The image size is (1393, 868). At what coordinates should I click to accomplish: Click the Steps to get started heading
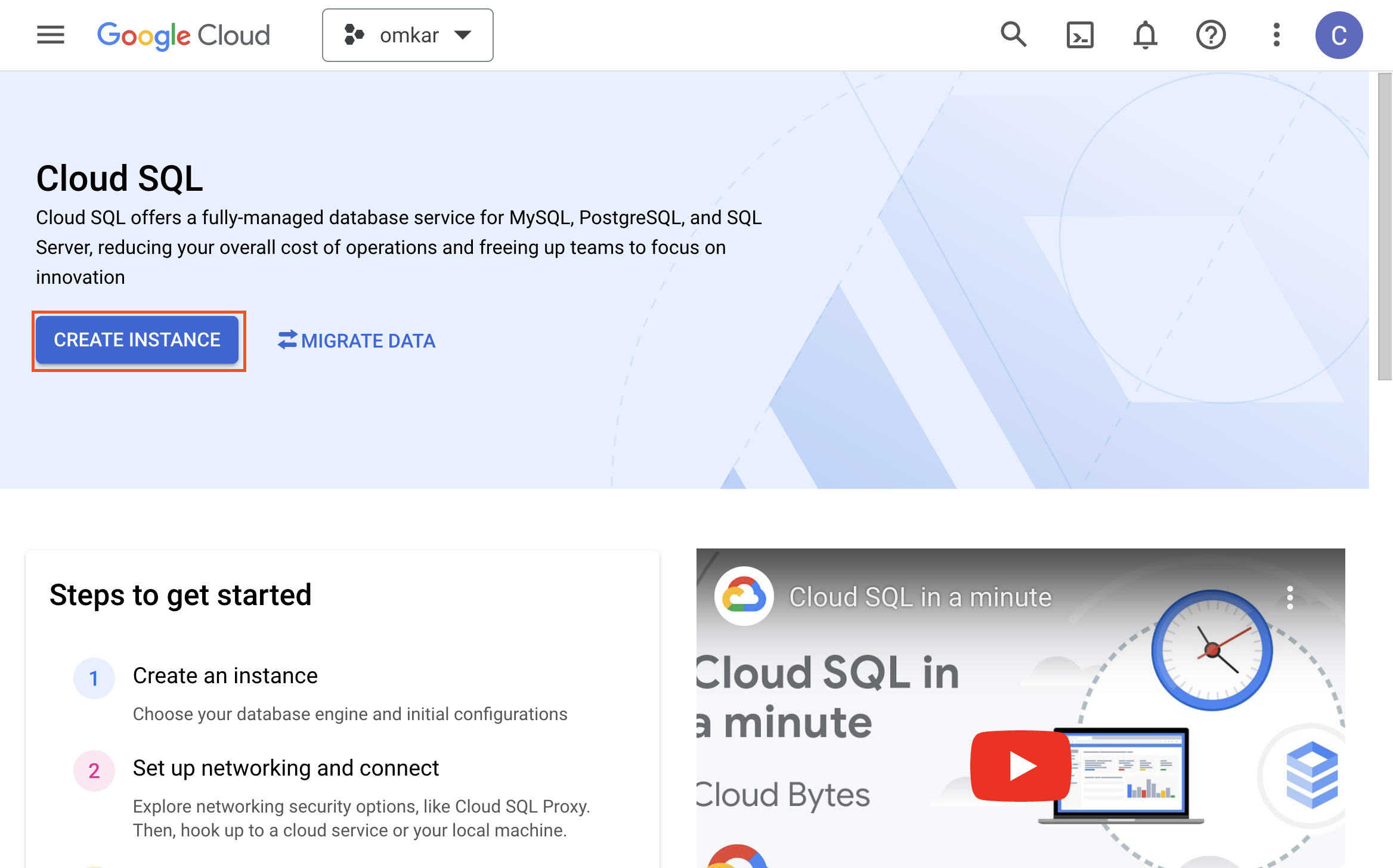pos(181,594)
